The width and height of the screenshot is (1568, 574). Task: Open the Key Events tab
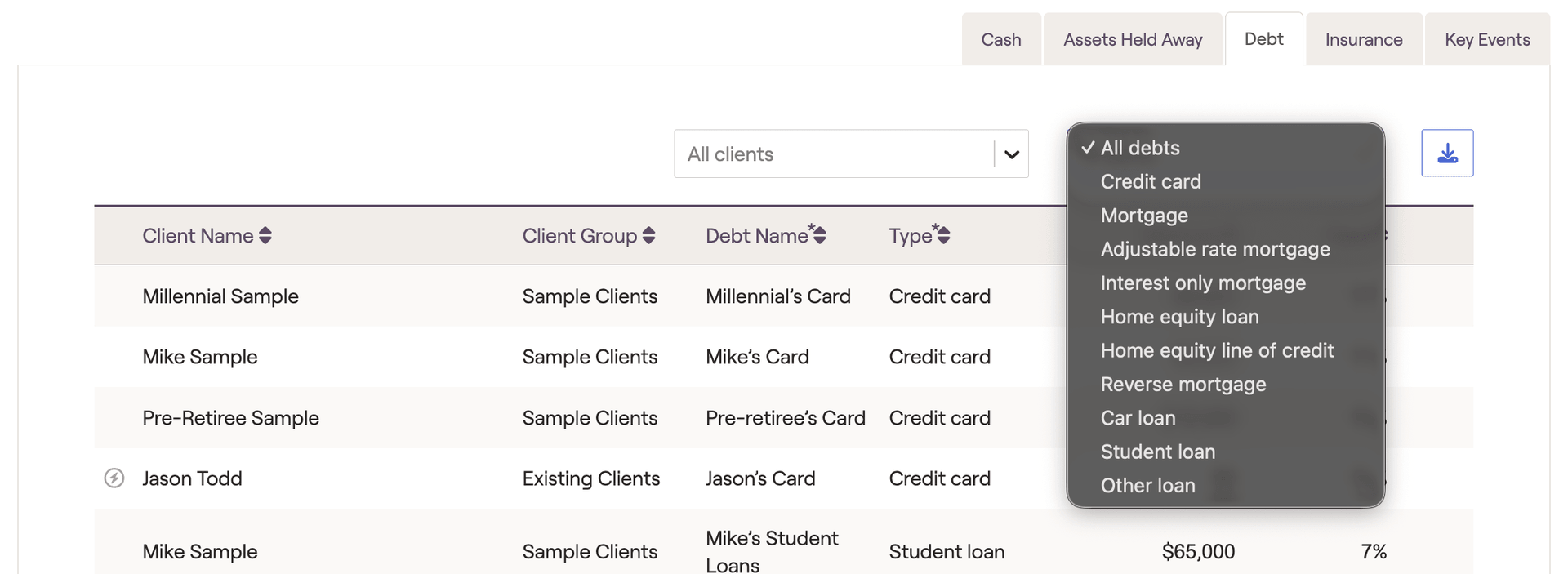pos(1486,40)
